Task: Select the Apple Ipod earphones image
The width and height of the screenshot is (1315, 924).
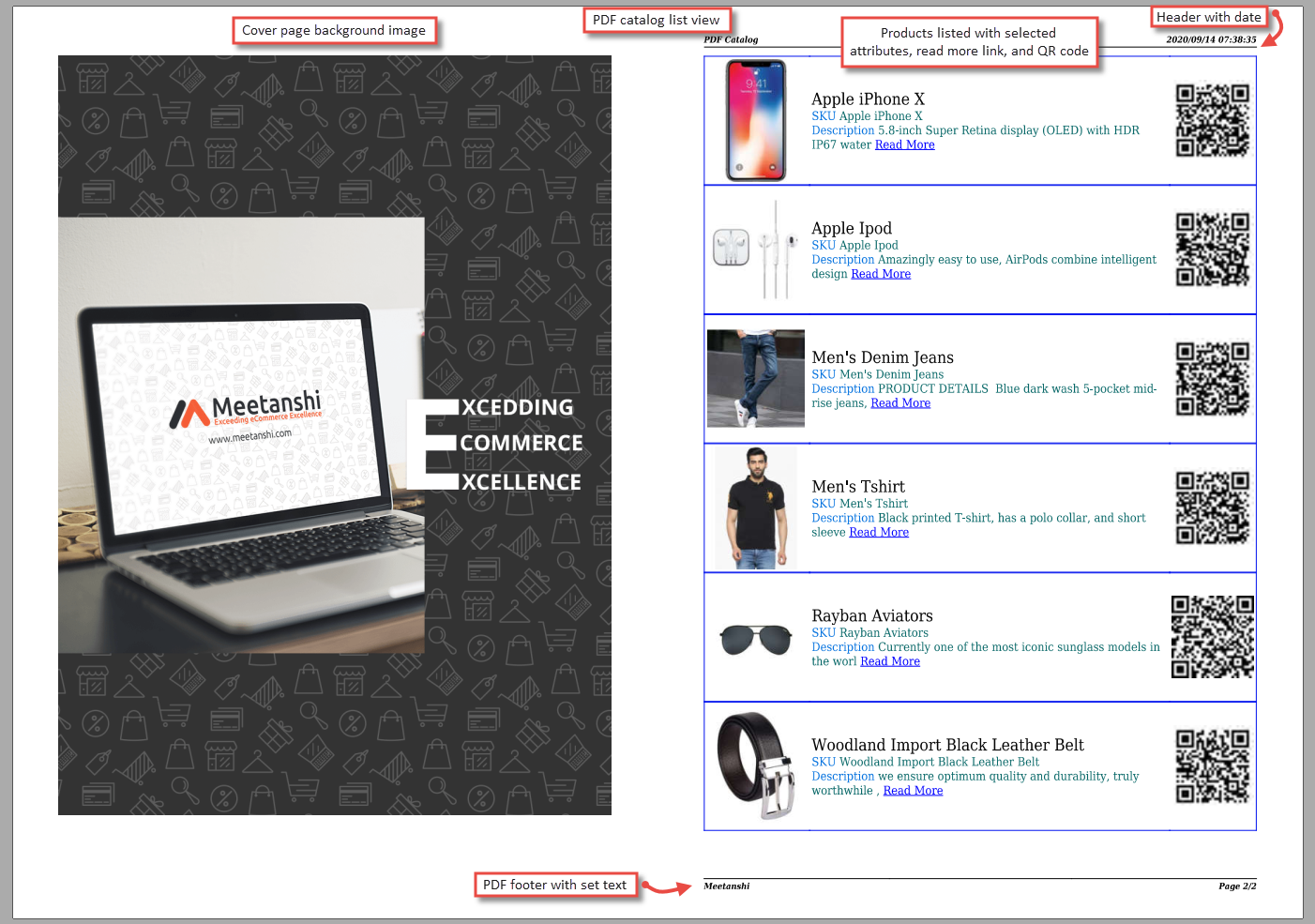Action: [755, 250]
